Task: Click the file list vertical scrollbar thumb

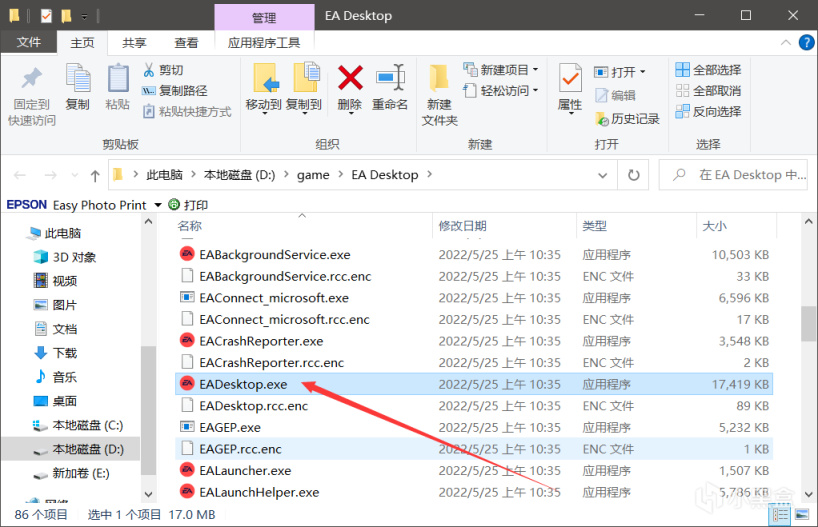Action: tap(809, 324)
